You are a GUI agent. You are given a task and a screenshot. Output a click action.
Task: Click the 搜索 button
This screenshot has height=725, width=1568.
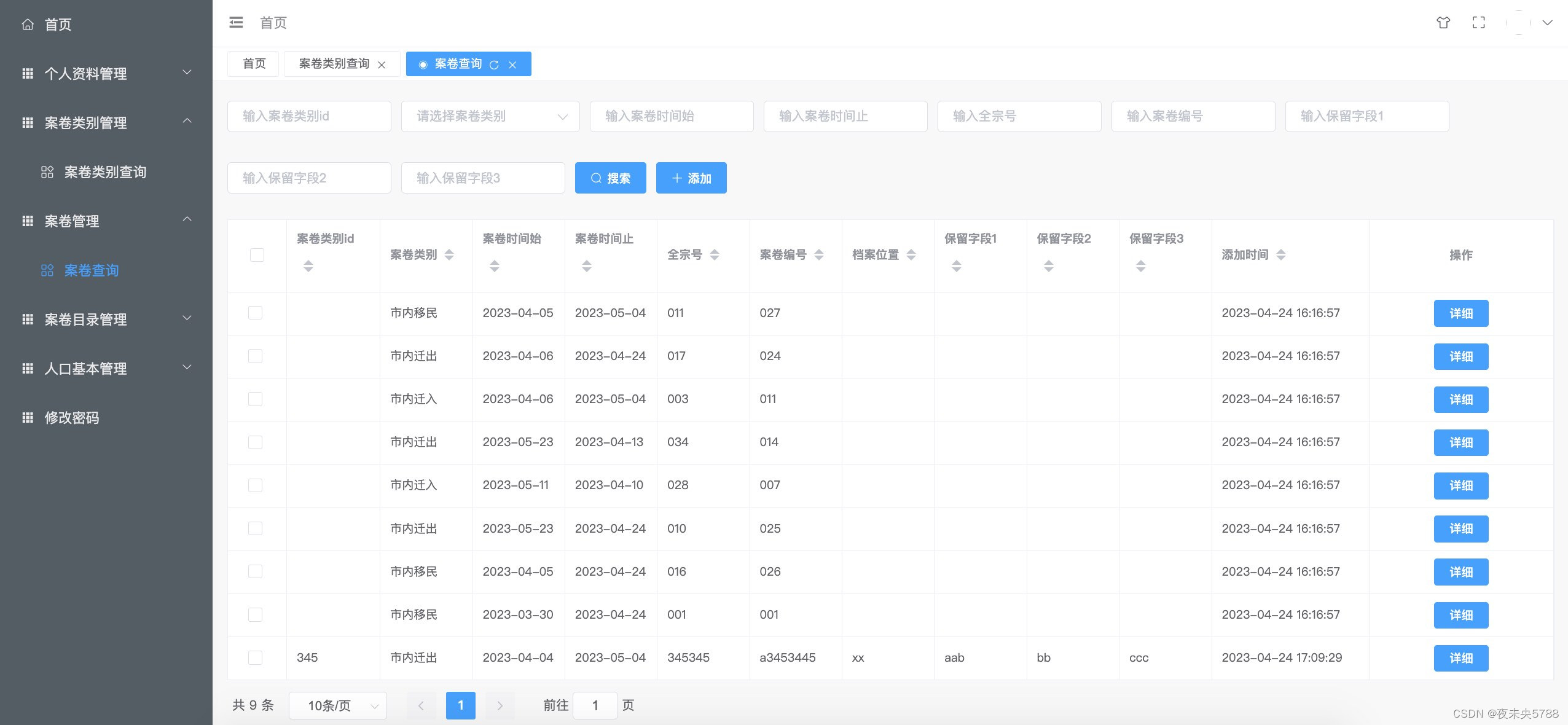click(x=610, y=178)
